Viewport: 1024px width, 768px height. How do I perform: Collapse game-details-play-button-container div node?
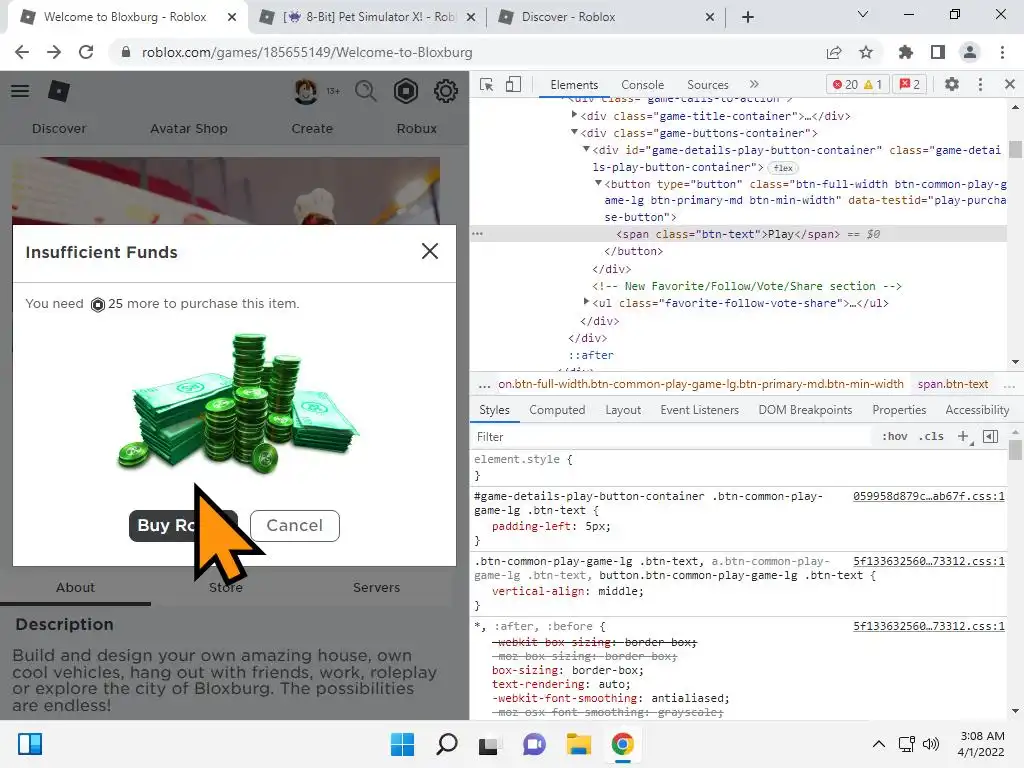pos(586,149)
